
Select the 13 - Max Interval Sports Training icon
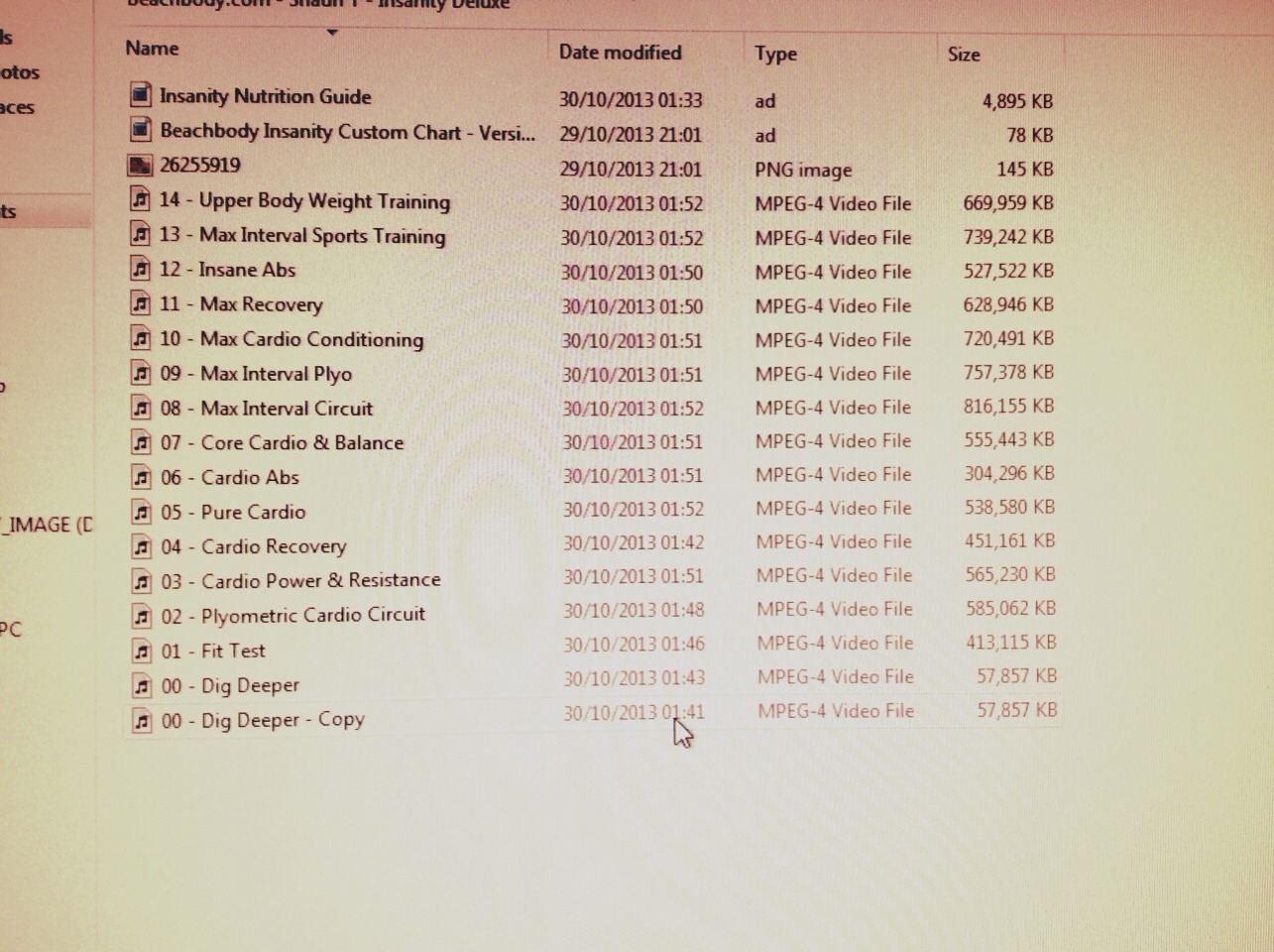(141, 235)
